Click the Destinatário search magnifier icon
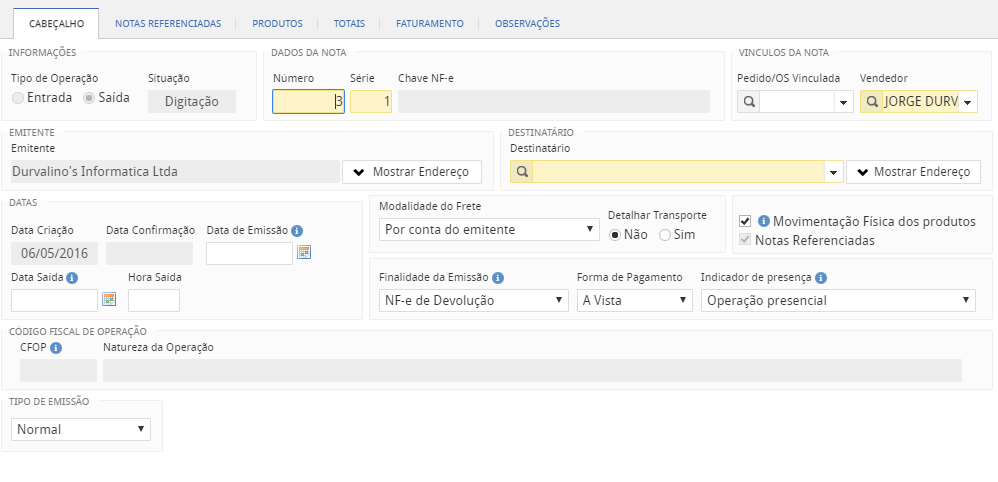 [521, 172]
